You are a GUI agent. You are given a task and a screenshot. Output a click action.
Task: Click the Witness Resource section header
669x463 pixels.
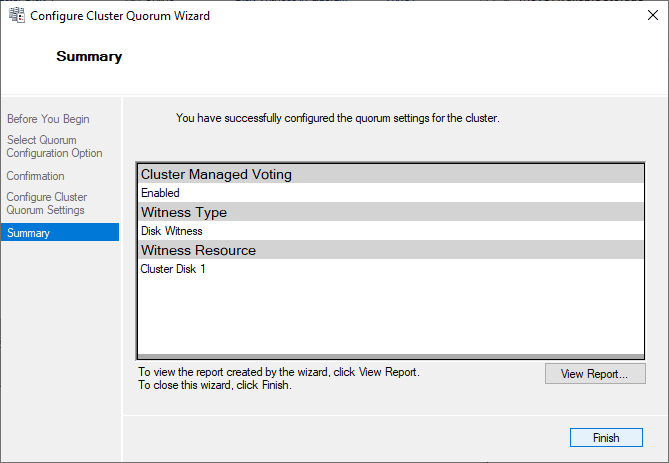coord(198,250)
